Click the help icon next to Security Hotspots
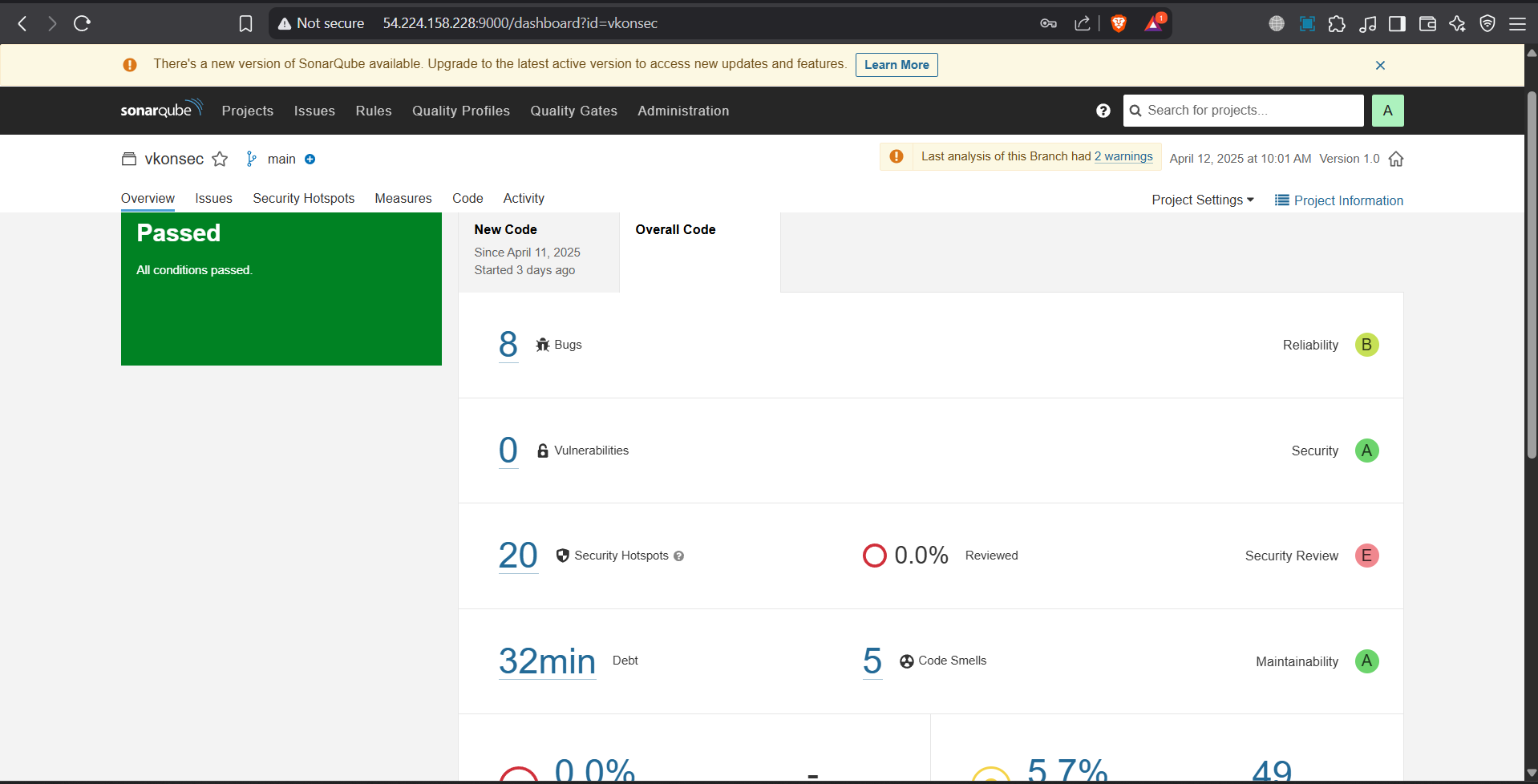Viewport: 1538px width, 784px height. (x=679, y=556)
